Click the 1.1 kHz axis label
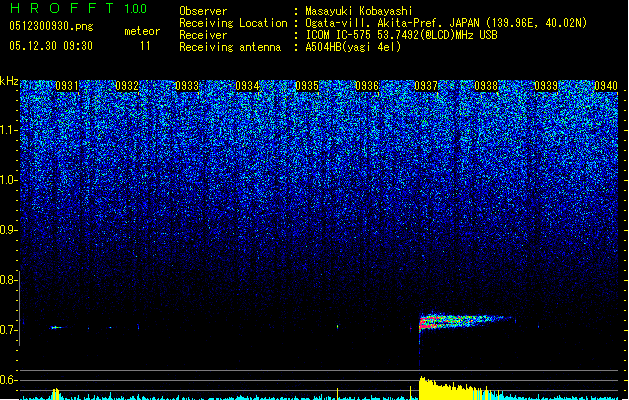This screenshot has height=400, width=629. pyautogui.click(x=8, y=130)
